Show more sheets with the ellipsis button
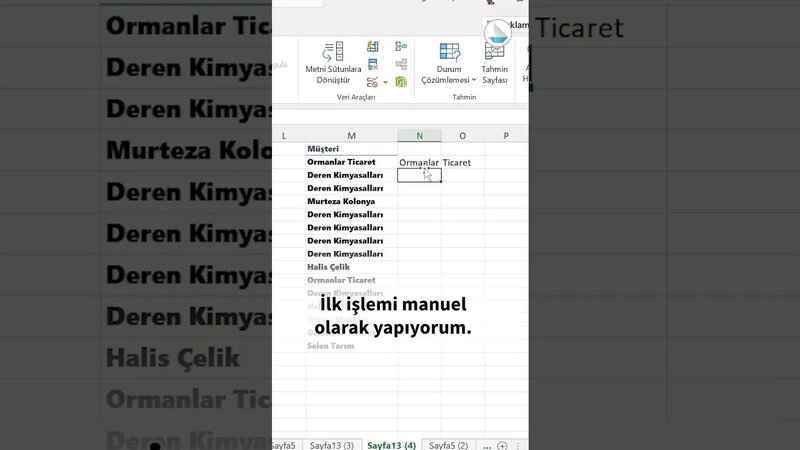The image size is (800, 450). [487, 446]
